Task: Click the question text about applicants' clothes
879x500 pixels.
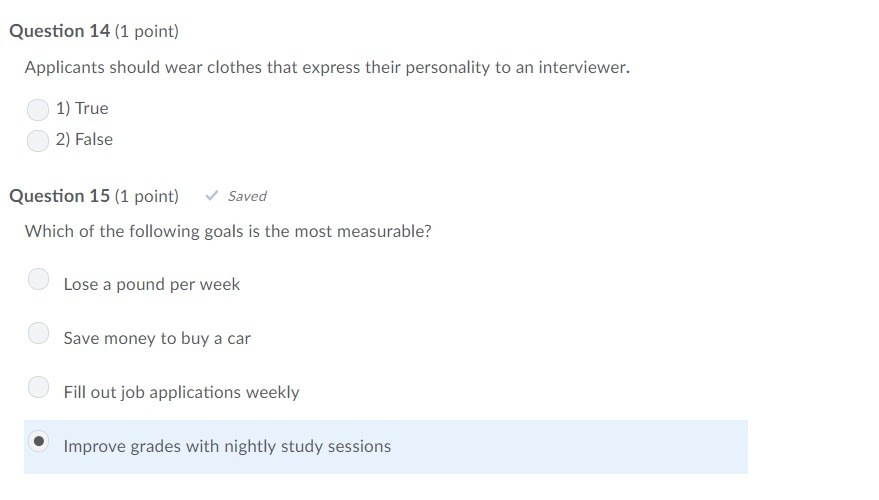Action: point(327,68)
